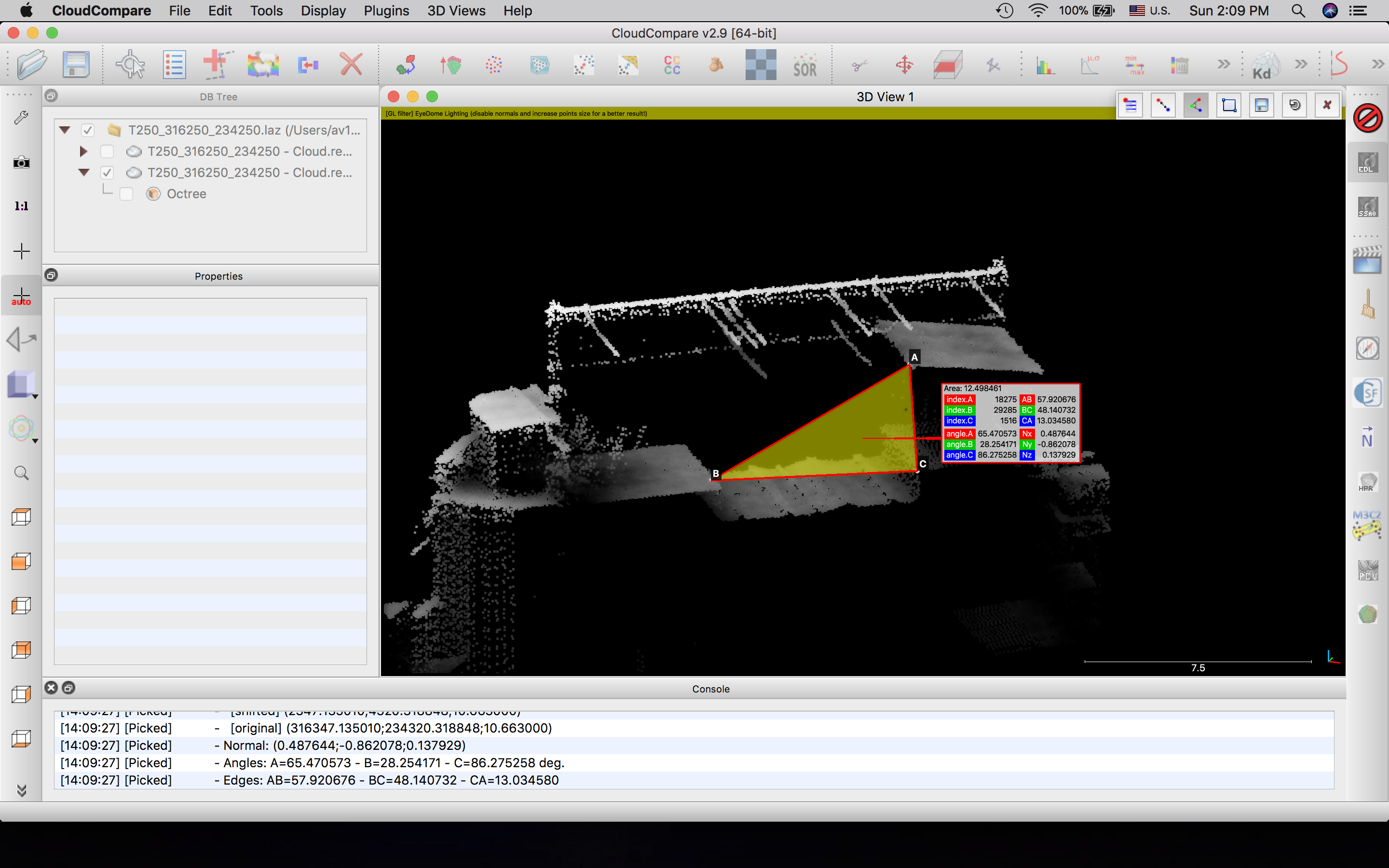Select two-point distance picking mode
This screenshot has width=1389, height=868.
pyautogui.click(x=1163, y=105)
